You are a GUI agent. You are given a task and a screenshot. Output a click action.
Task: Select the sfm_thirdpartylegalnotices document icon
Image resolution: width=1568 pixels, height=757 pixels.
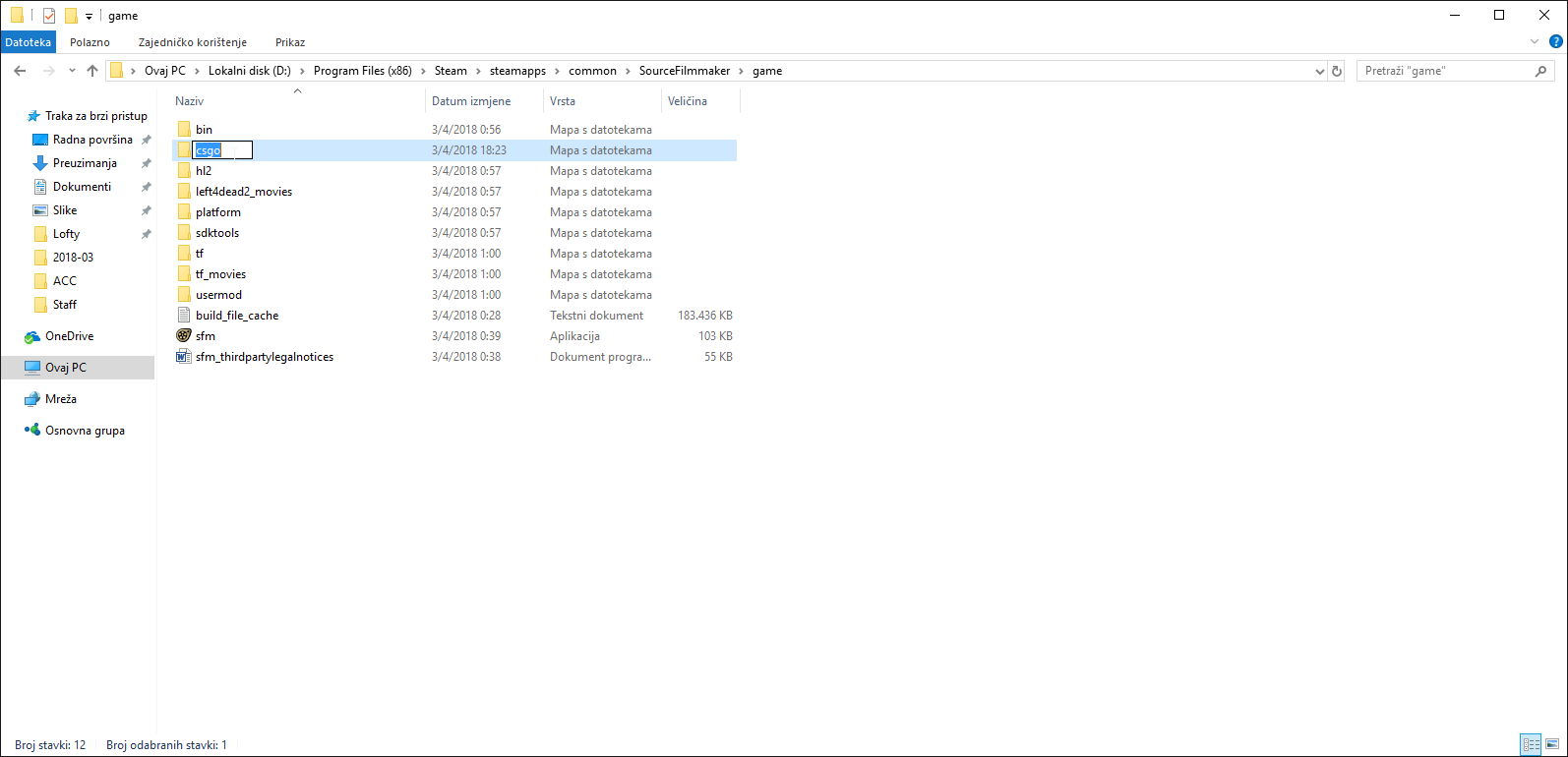click(184, 356)
